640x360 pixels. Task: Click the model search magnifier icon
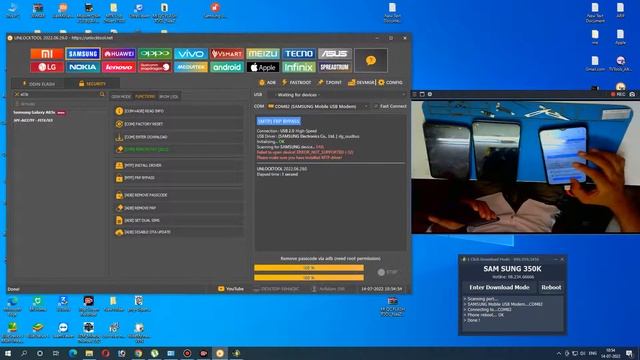pos(102,94)
